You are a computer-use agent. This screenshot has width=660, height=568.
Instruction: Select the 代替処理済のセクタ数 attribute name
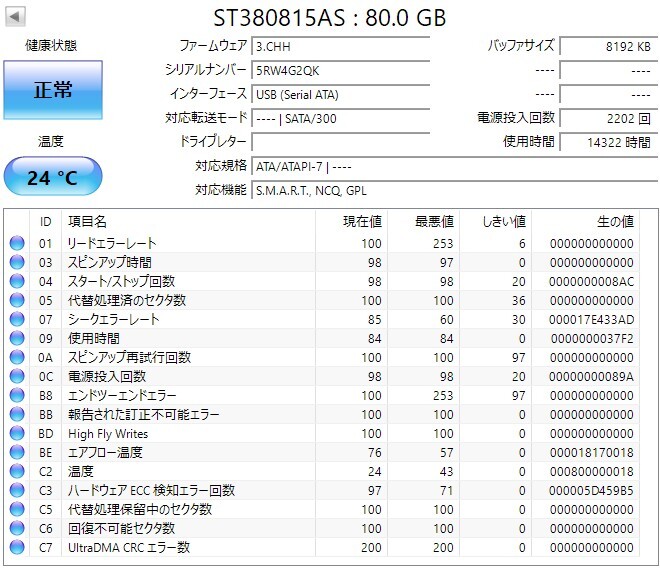coord(127,300)
